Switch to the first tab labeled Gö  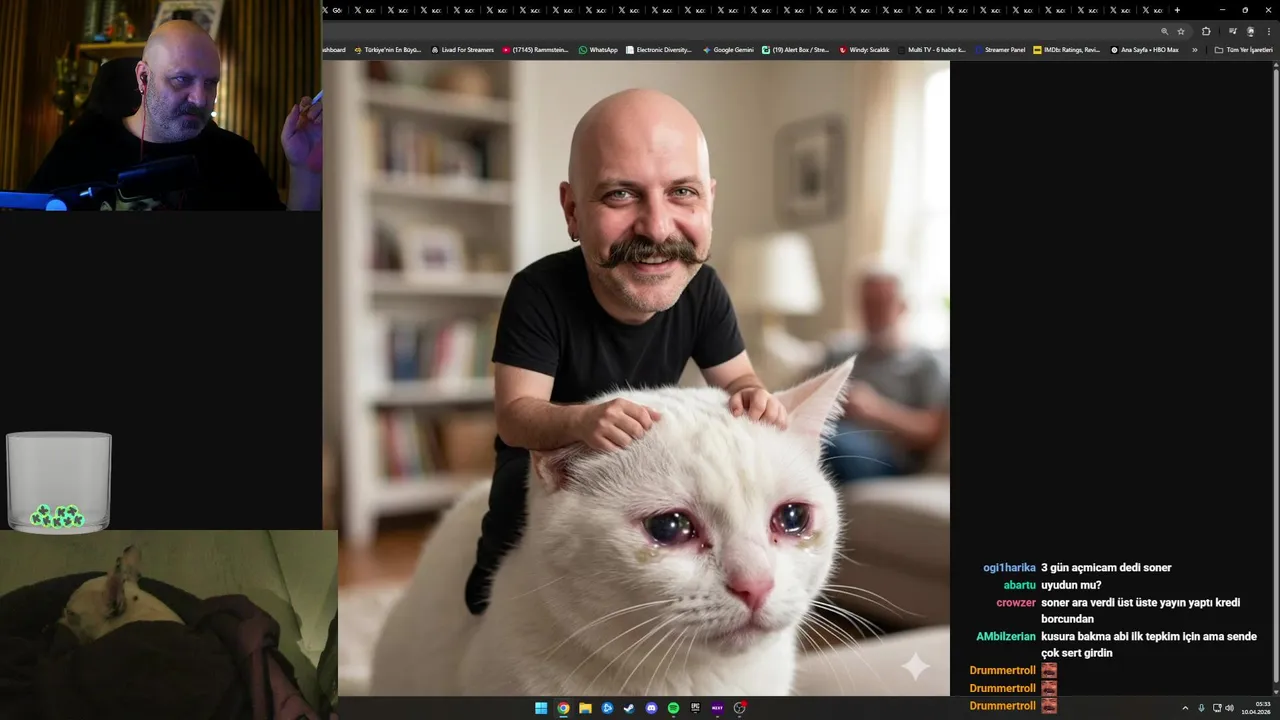pyautogui.click(x=333, y=10)
